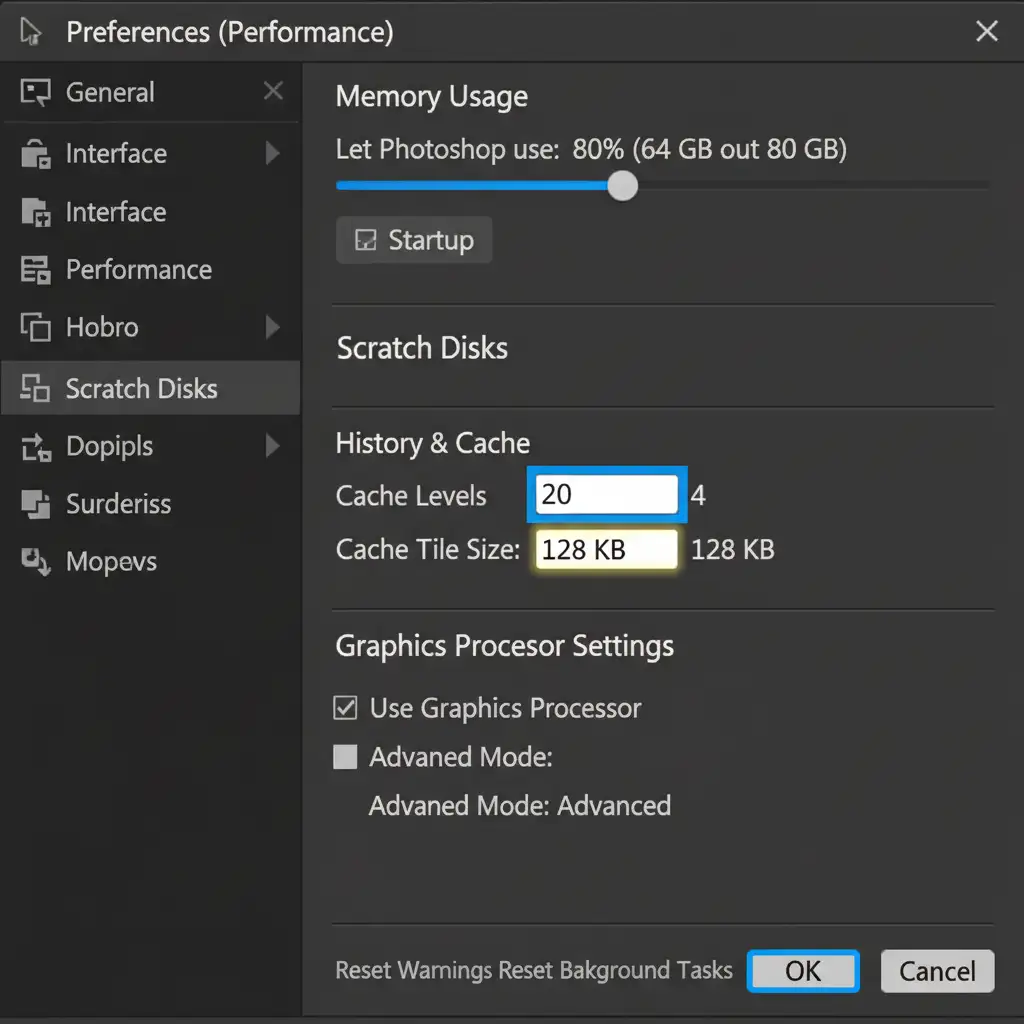Click the Scratch Disks sidebar icon

click(35, 389)
